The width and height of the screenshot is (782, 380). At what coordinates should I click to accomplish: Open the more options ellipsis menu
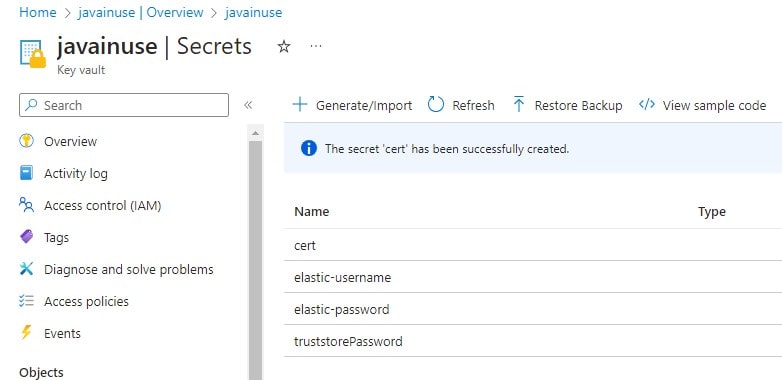click(x=316, y=46)
